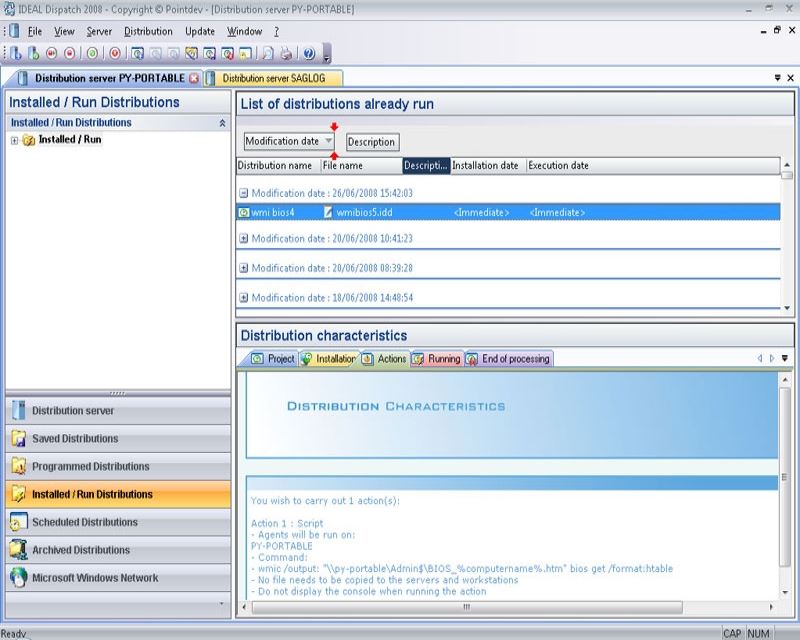Click the printer icon in toolbar
Image resolution: width=800 pixels, height=640 pixels.
click(x=287, y=53)
